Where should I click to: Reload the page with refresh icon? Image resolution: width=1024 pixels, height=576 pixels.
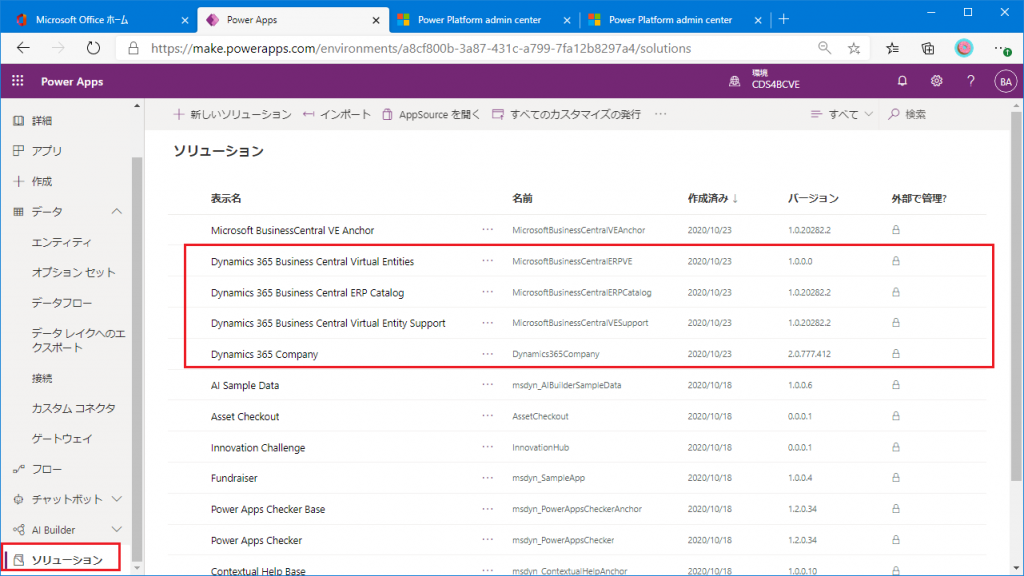pyautogui.click(x=93, y=48)
